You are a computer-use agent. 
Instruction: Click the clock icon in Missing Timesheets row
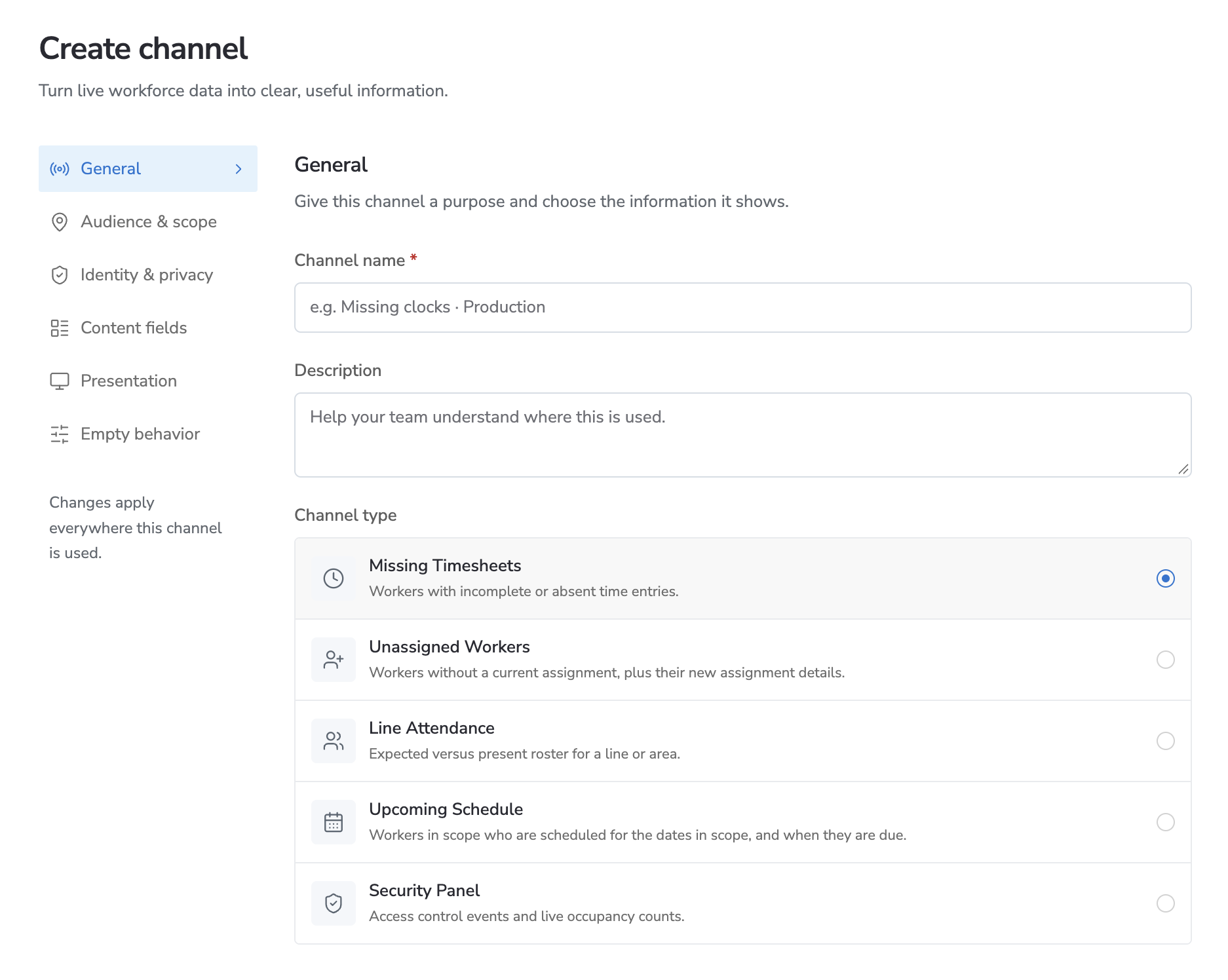(x=334, y=578)
